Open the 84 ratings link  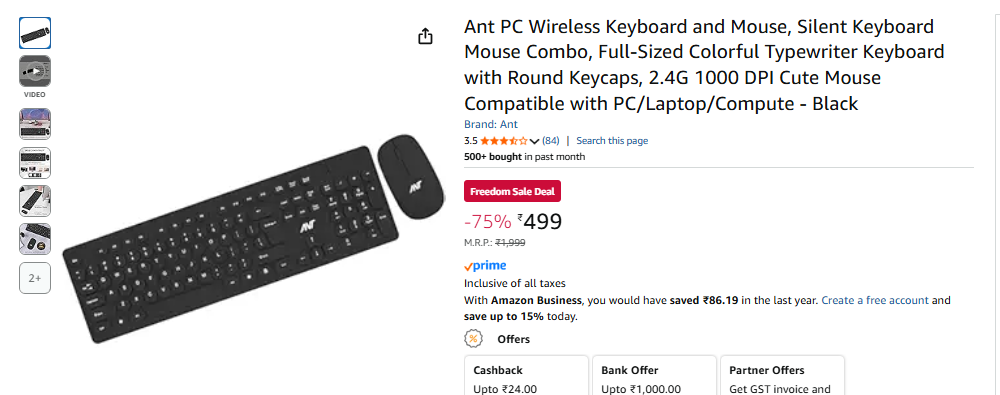pyautogui.click(x=550, y=140)
